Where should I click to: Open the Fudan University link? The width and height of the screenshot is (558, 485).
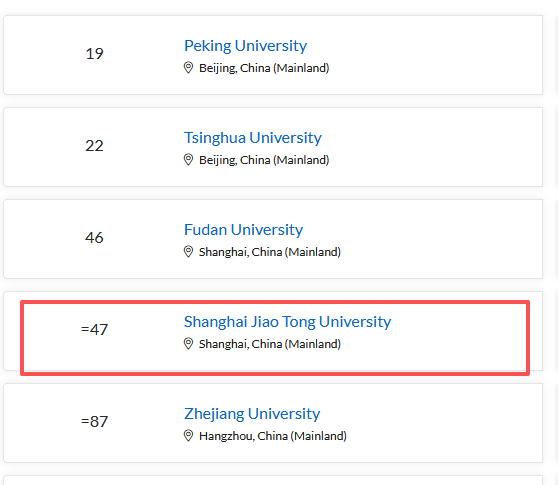[x=243, y=230]
